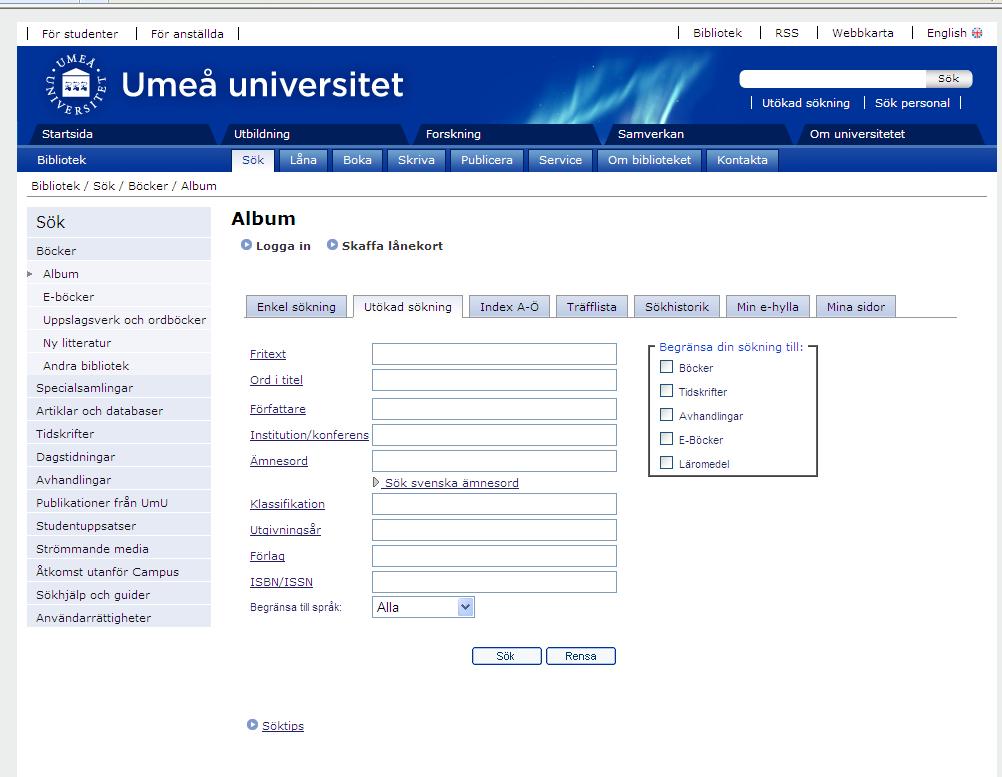Select the Service library tab
The width and height of the screenshot is (1002, 777).
click(560, 160)
